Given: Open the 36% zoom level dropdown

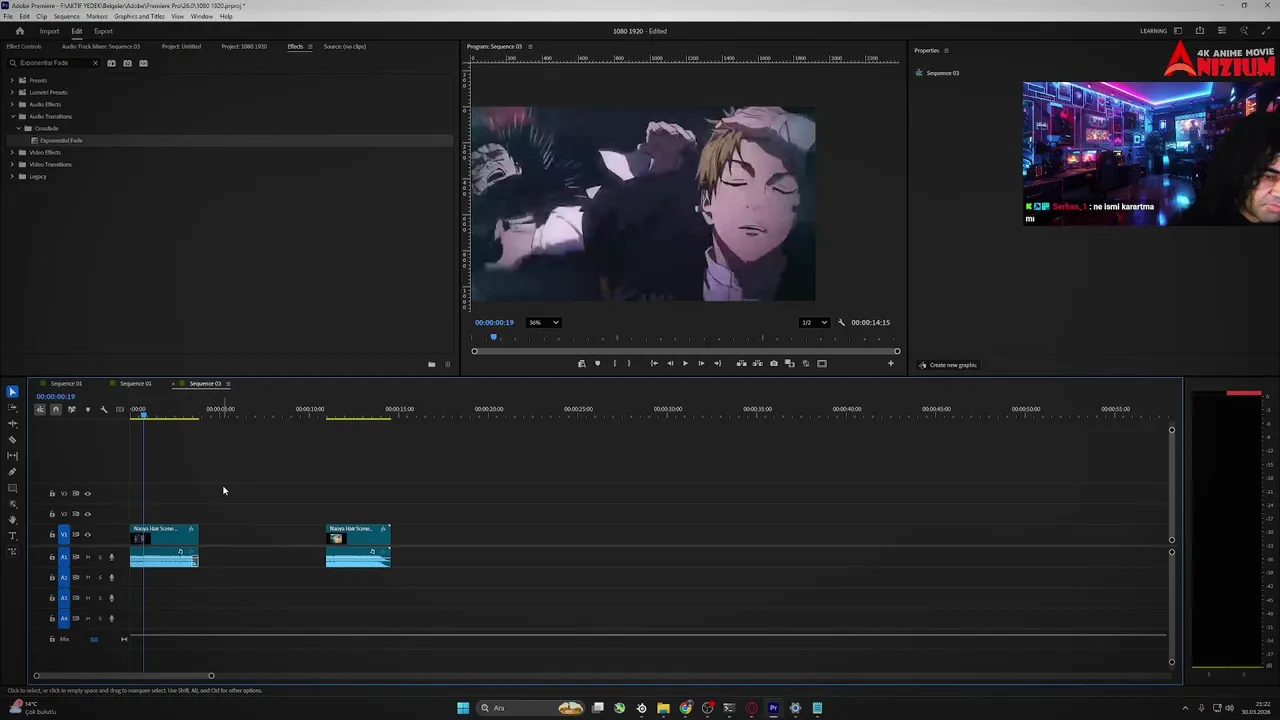Looking at the screenshot, I should [544, 322].
